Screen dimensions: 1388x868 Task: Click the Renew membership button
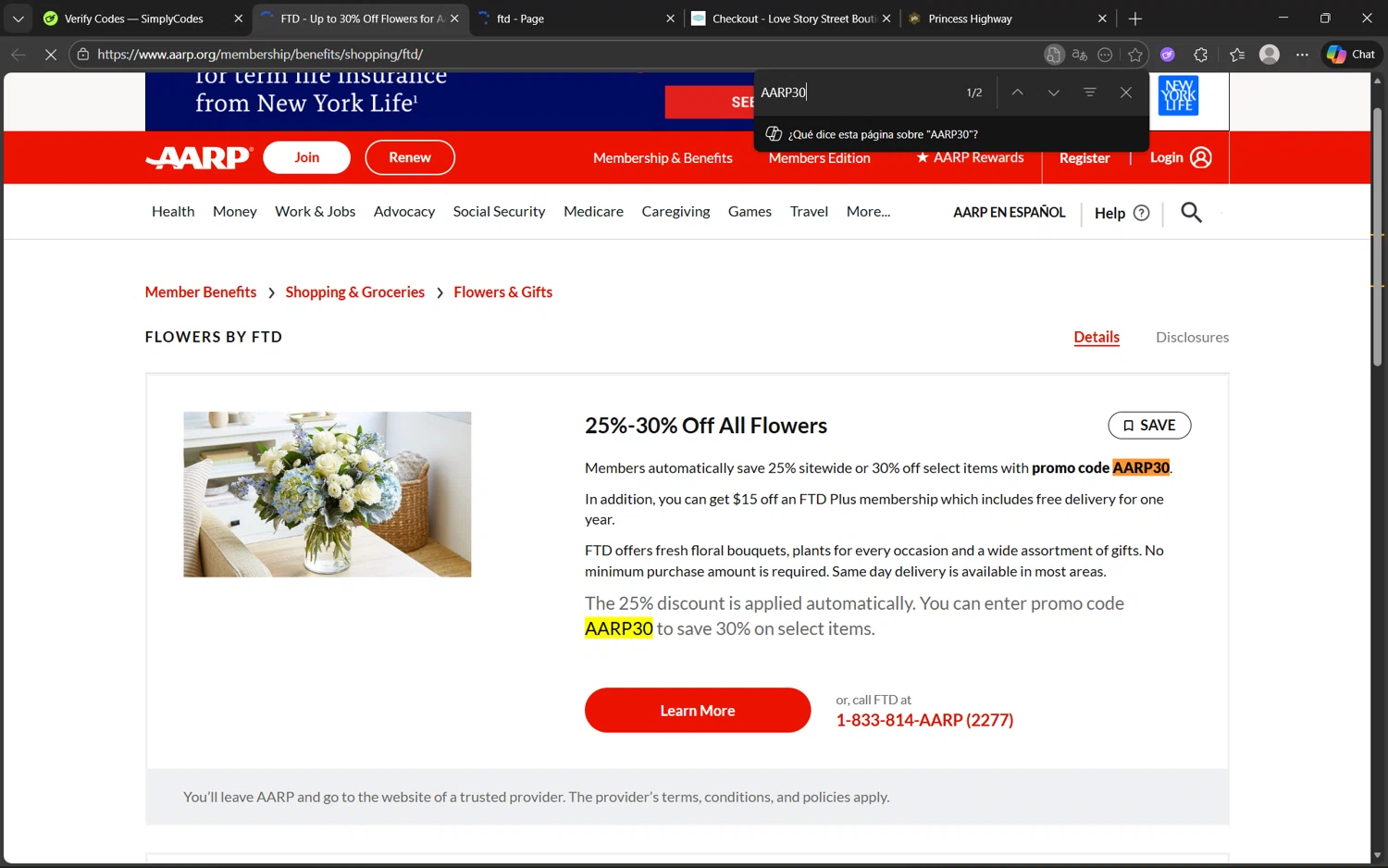click(x=410, y=157)
